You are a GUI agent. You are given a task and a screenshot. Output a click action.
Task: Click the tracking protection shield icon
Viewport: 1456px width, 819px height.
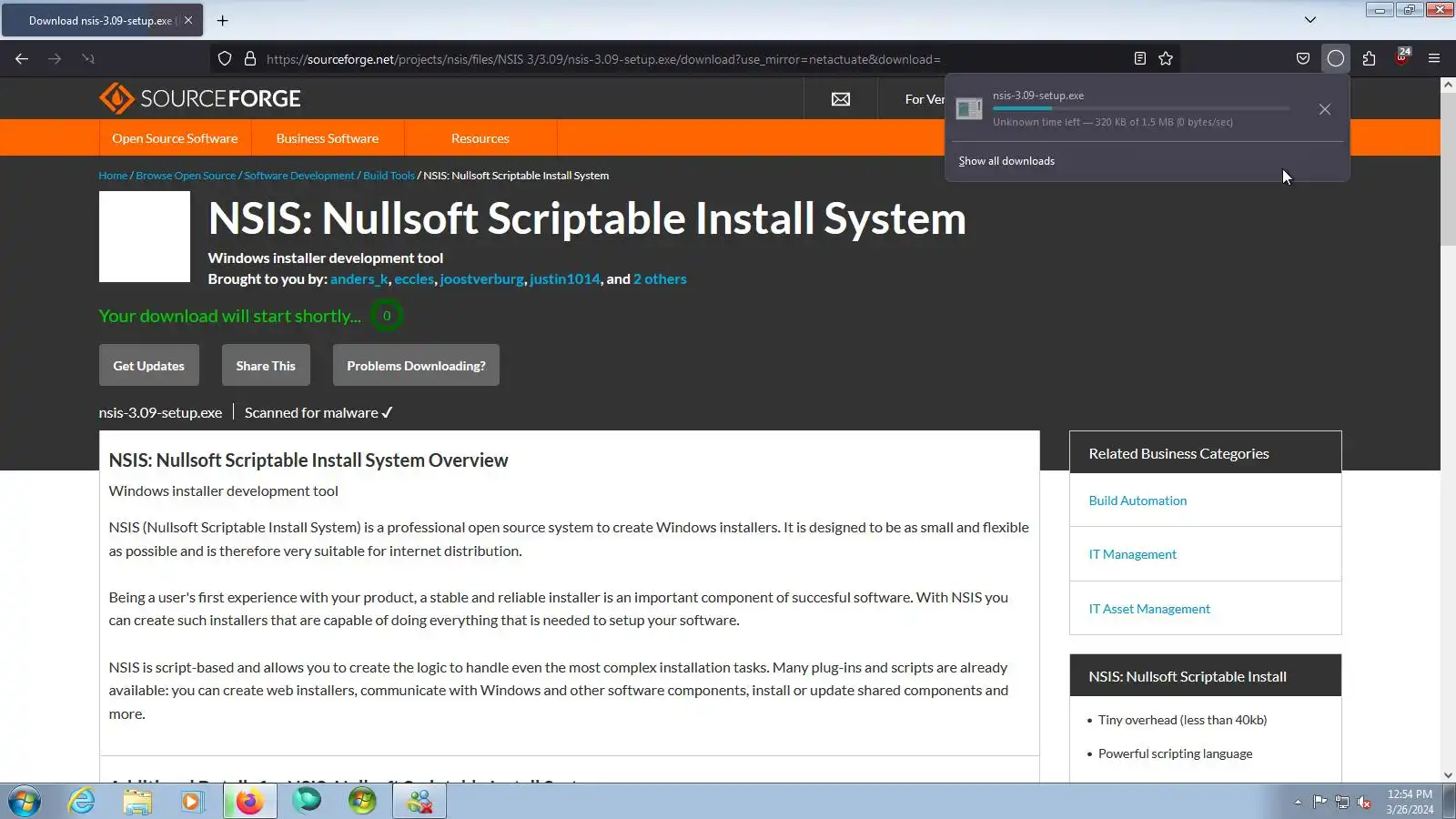(x=225, y=59)
